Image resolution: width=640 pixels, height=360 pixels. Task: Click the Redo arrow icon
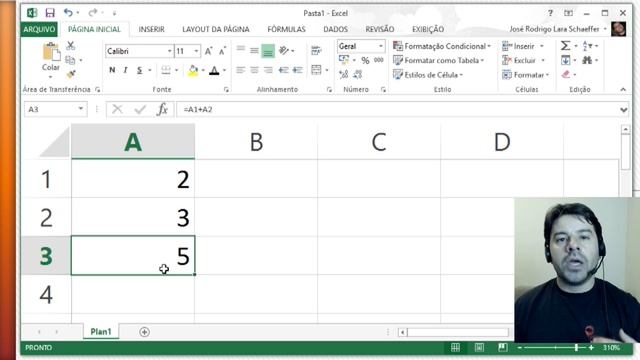[x=93, y=13]
